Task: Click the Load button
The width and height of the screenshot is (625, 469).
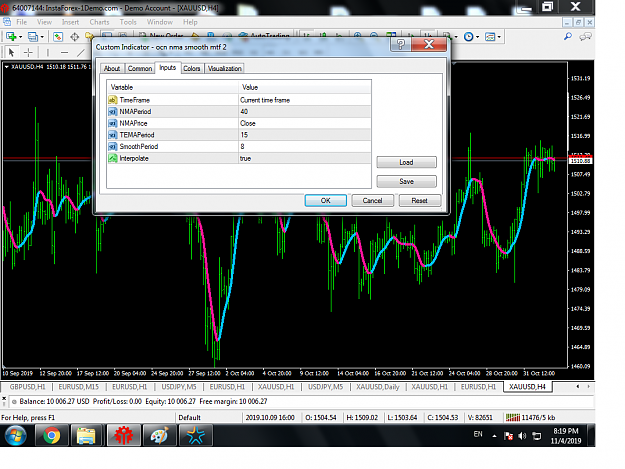Action: [407, 162]
